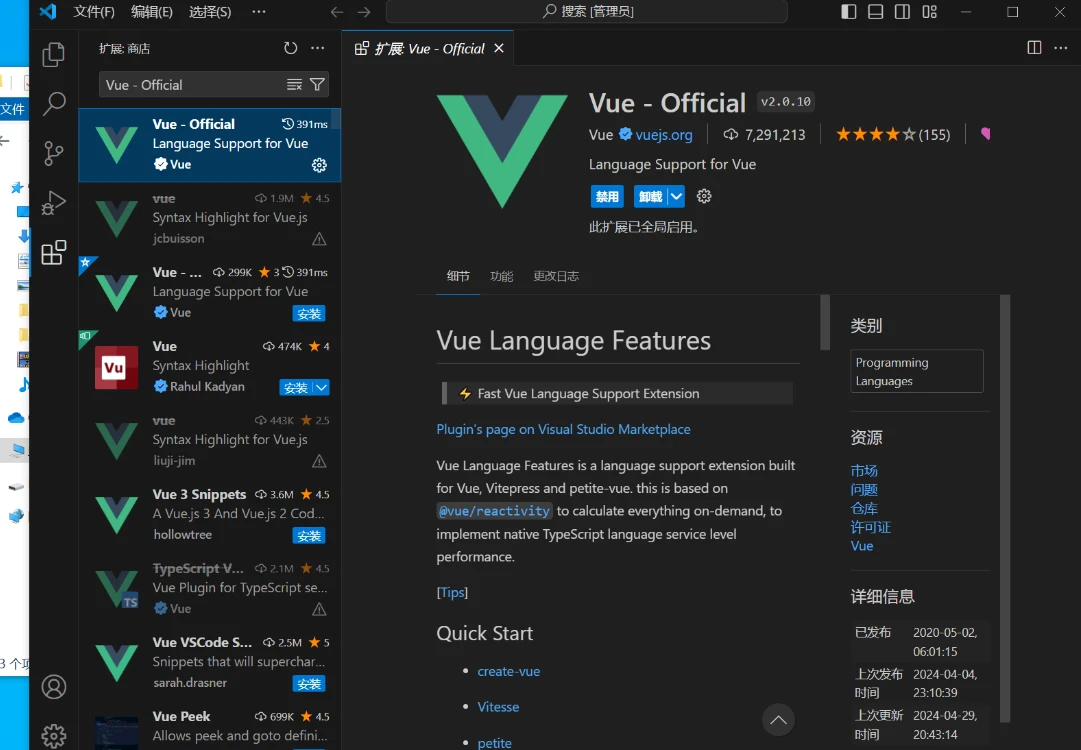This screenshot has width=1081, height=750.
Task: Follow the @vue/reactivity link
Action: [494, 511]
